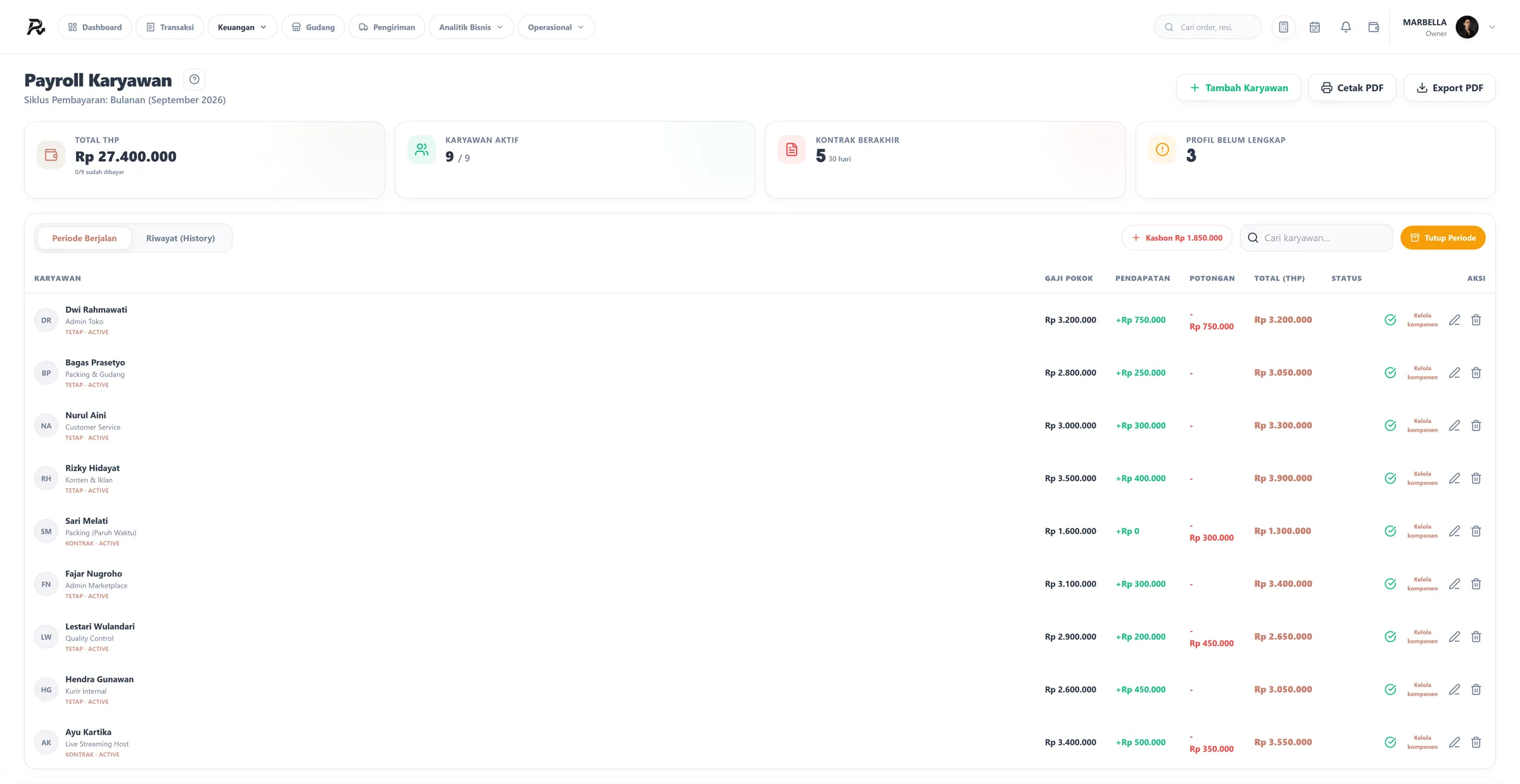Open the MARBELLA account dropdown chevron
The height and width of the screenshot is (784, 1520).
(x=1492, y=27)
